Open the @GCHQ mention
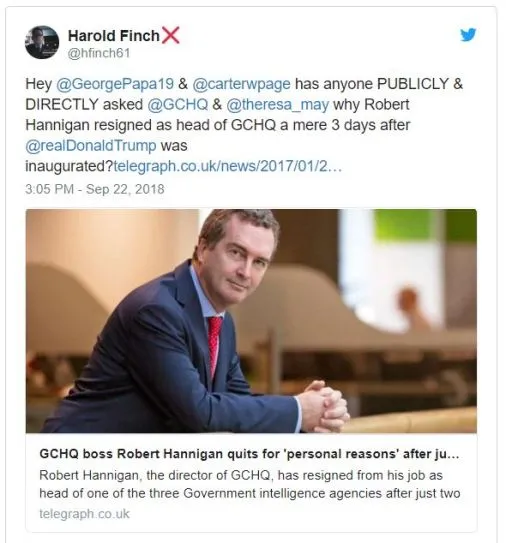This screenshot has width=506, height=543. point(178,104)
